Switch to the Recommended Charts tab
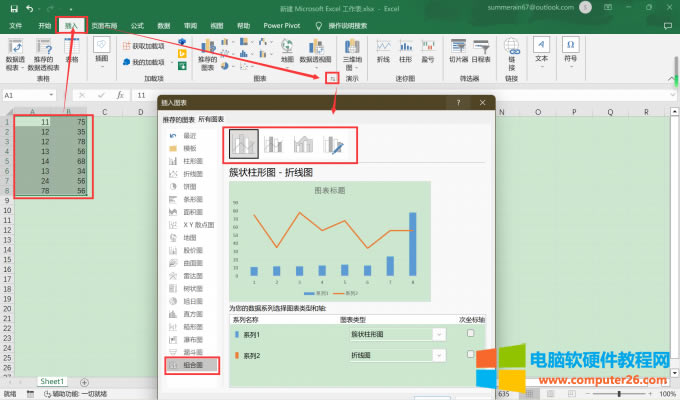This screenshot has height=400, width=680. [x=179, y=119]
